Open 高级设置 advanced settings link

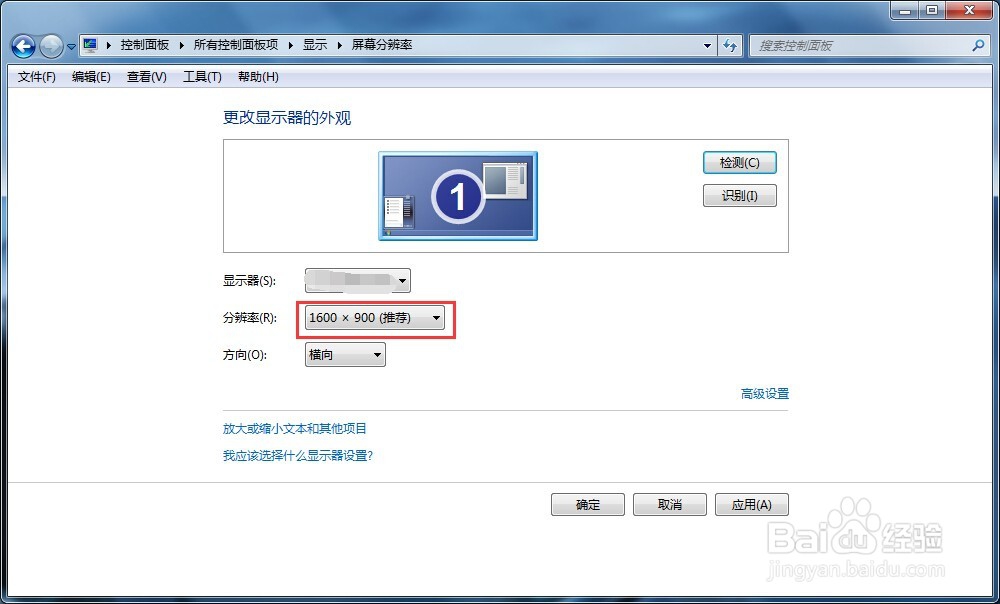click(764, 394)
